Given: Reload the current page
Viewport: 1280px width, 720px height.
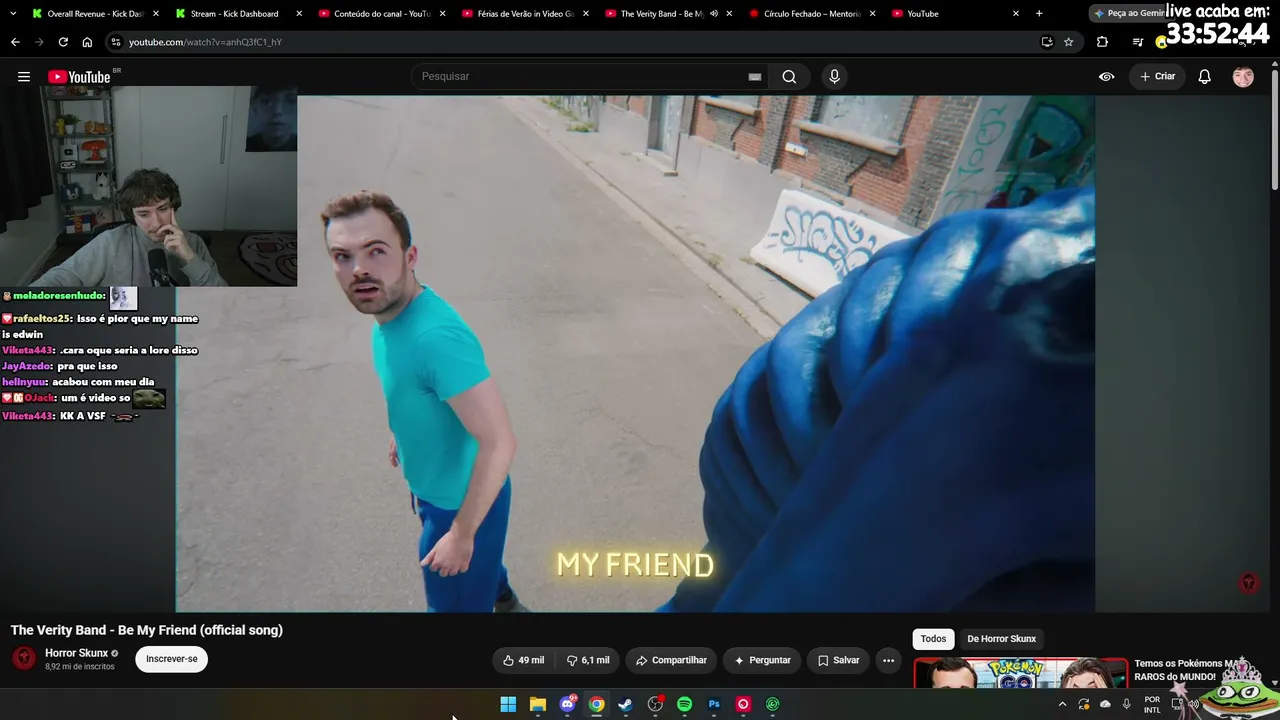Looking at the screenshot, I should [63, 42].
